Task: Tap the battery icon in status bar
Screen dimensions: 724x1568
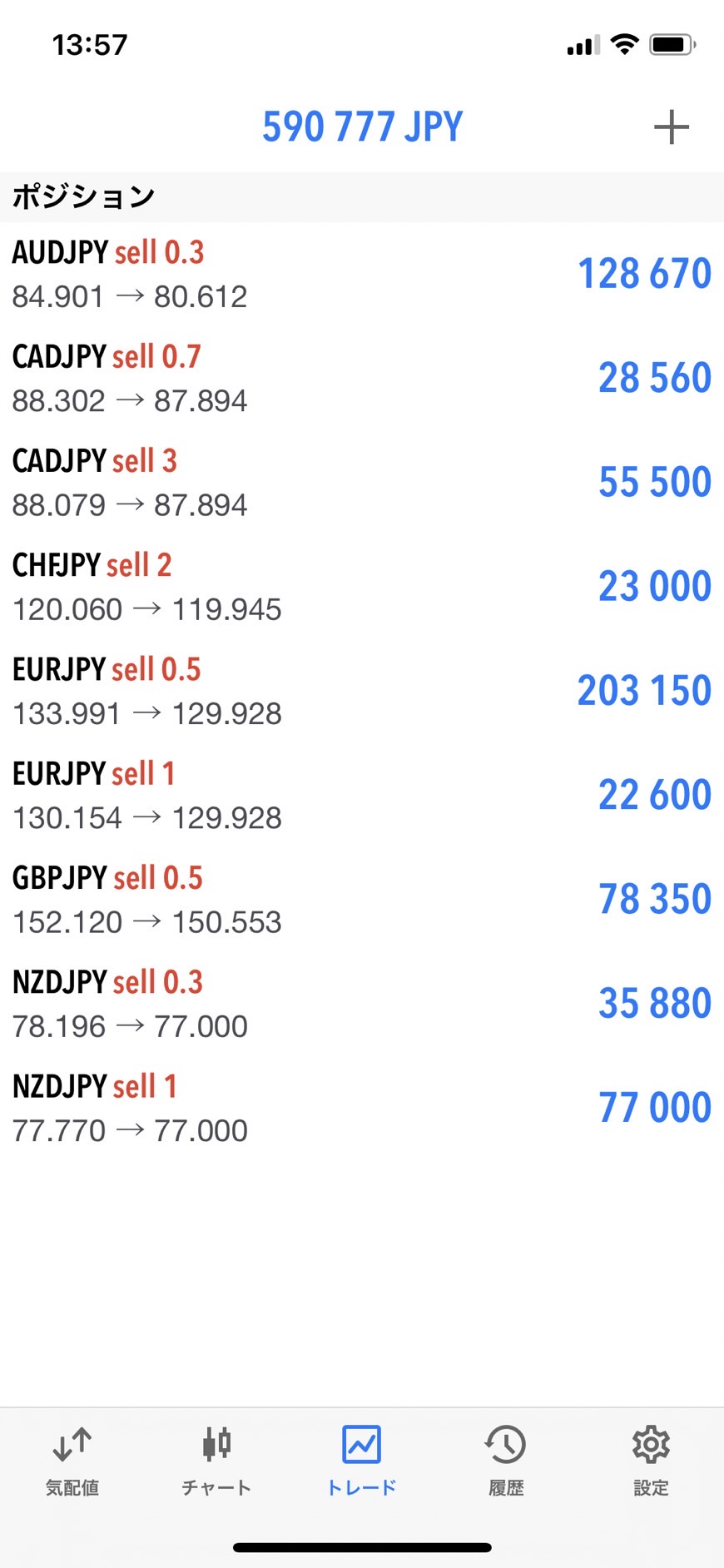Action: [x=672, y=45]
